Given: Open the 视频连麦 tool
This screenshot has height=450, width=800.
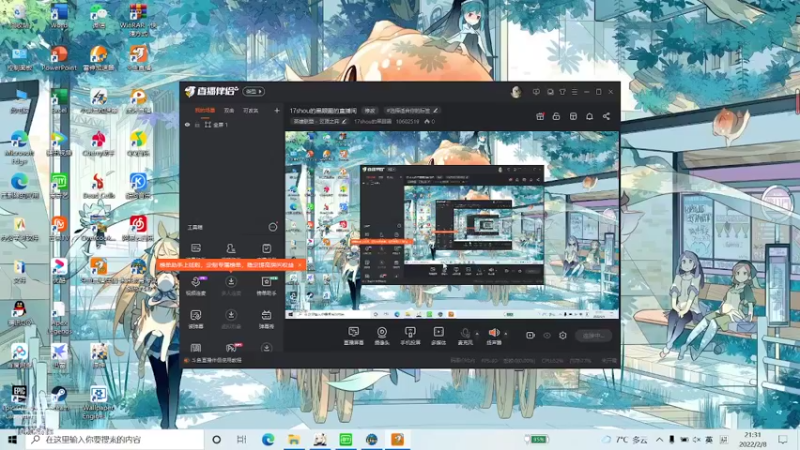Looking at the screenshot, I should 196,286.
